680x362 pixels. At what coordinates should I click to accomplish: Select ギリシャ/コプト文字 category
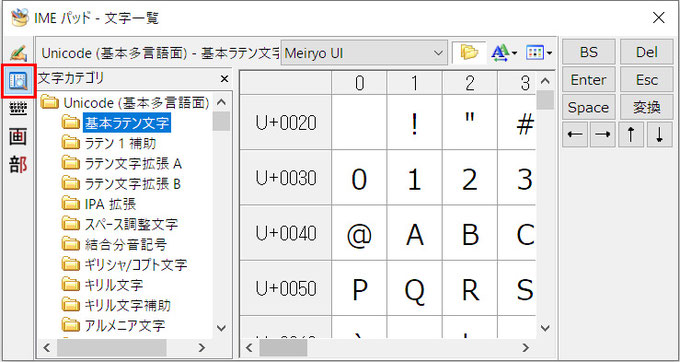pos(136,265)
